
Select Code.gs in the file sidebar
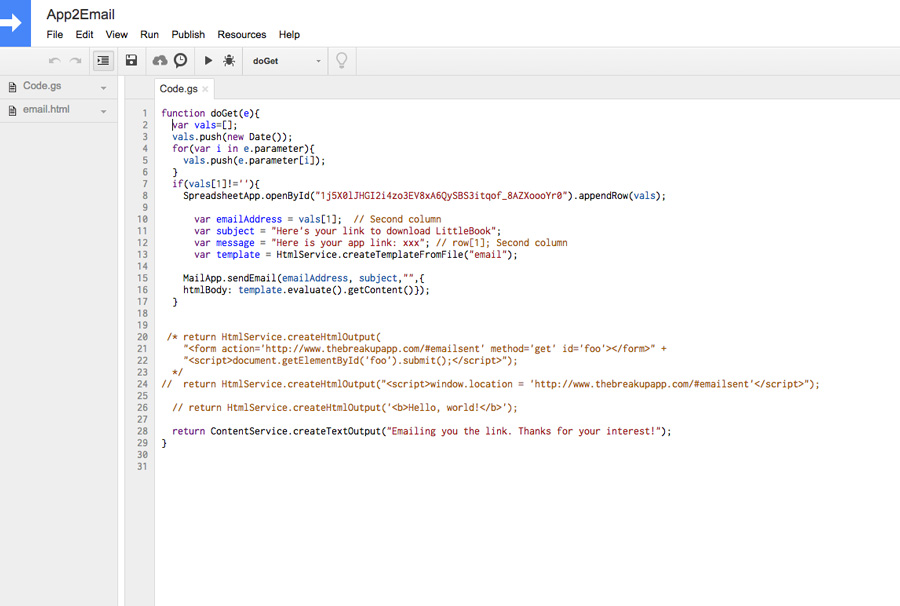click(42, 86)
